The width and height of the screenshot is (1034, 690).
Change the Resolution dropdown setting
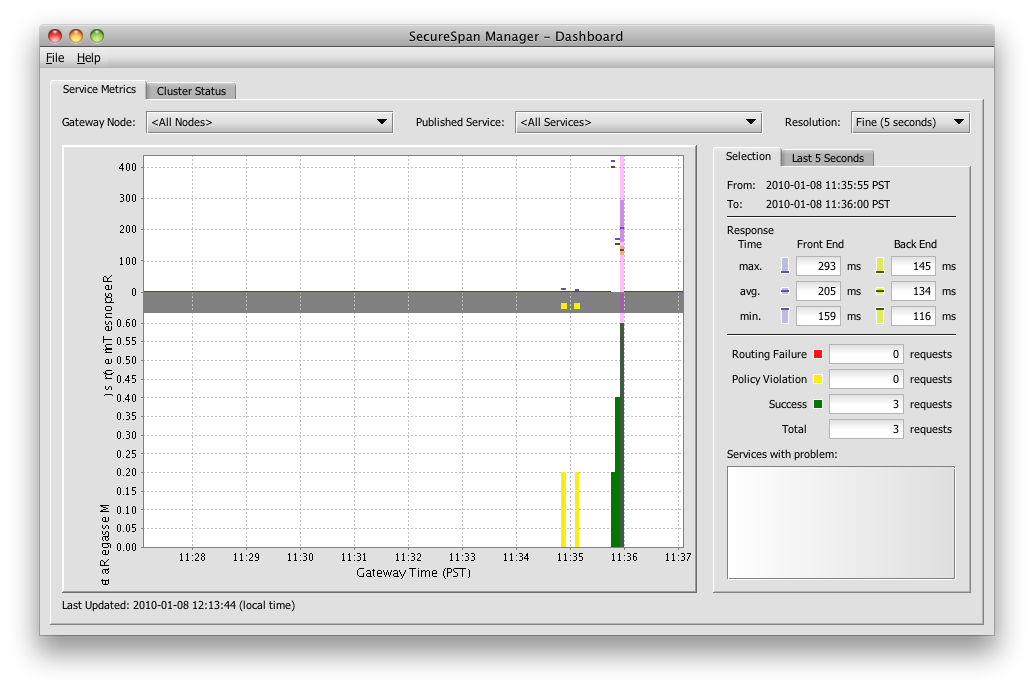click(909, 122)
